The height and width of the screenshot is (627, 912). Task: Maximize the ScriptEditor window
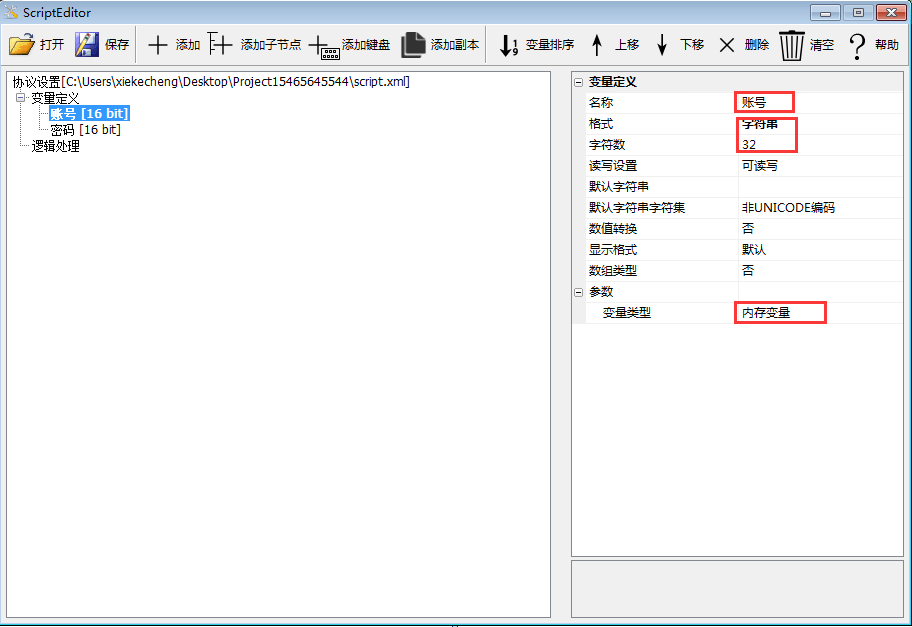tap(858, 12)
